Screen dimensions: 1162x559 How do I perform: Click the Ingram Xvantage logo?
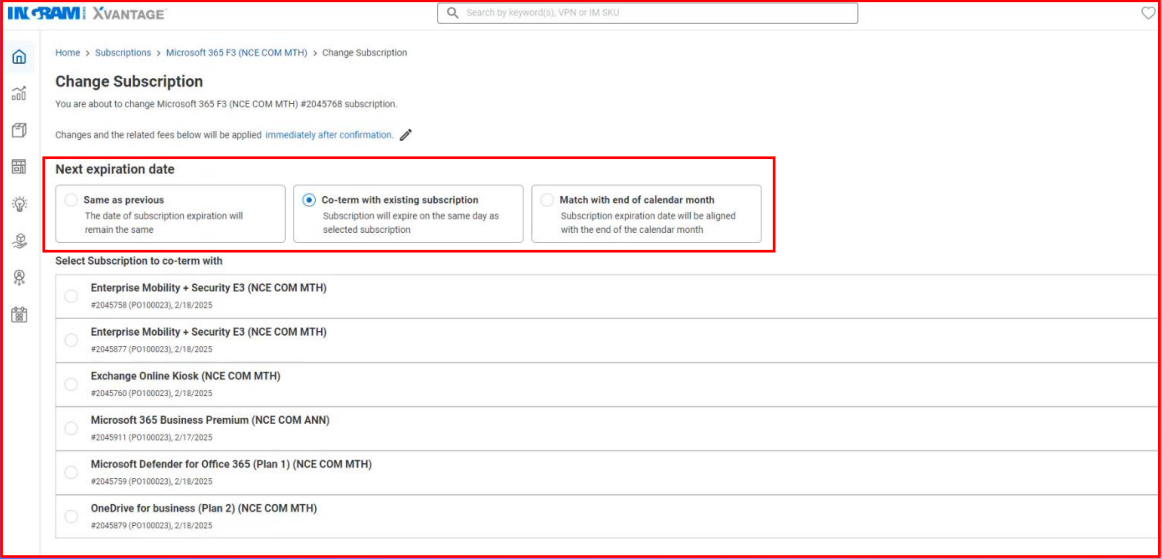pos(87,13)
